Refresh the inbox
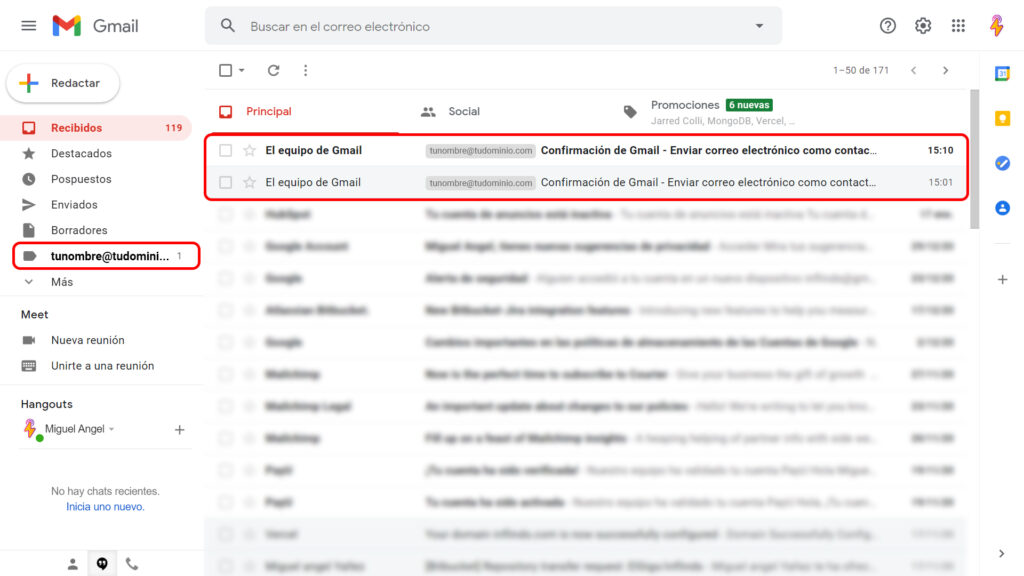The width and height of the screenshot is (1024, 576). (x=274, y=71)
